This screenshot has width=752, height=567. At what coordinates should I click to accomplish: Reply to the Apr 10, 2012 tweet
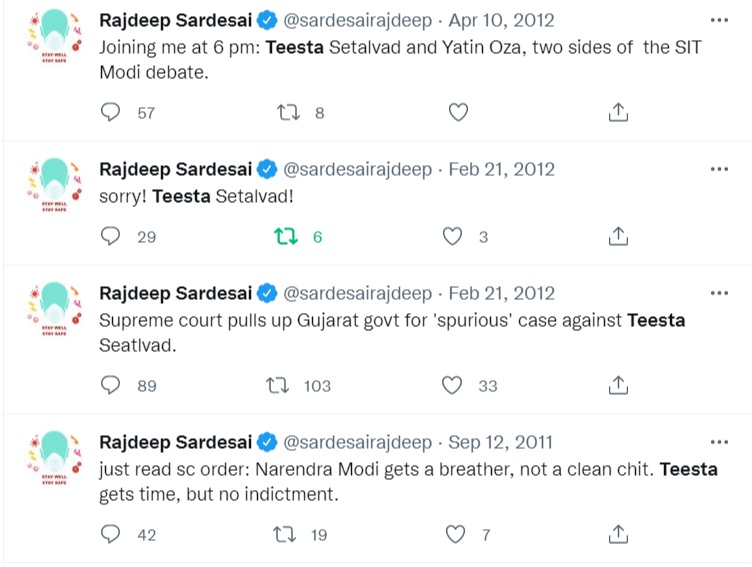pos(112,113)
